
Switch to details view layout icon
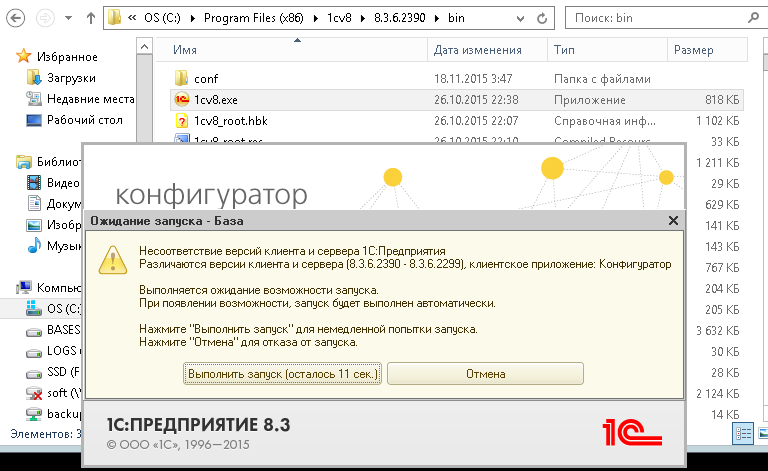point(743,433)
